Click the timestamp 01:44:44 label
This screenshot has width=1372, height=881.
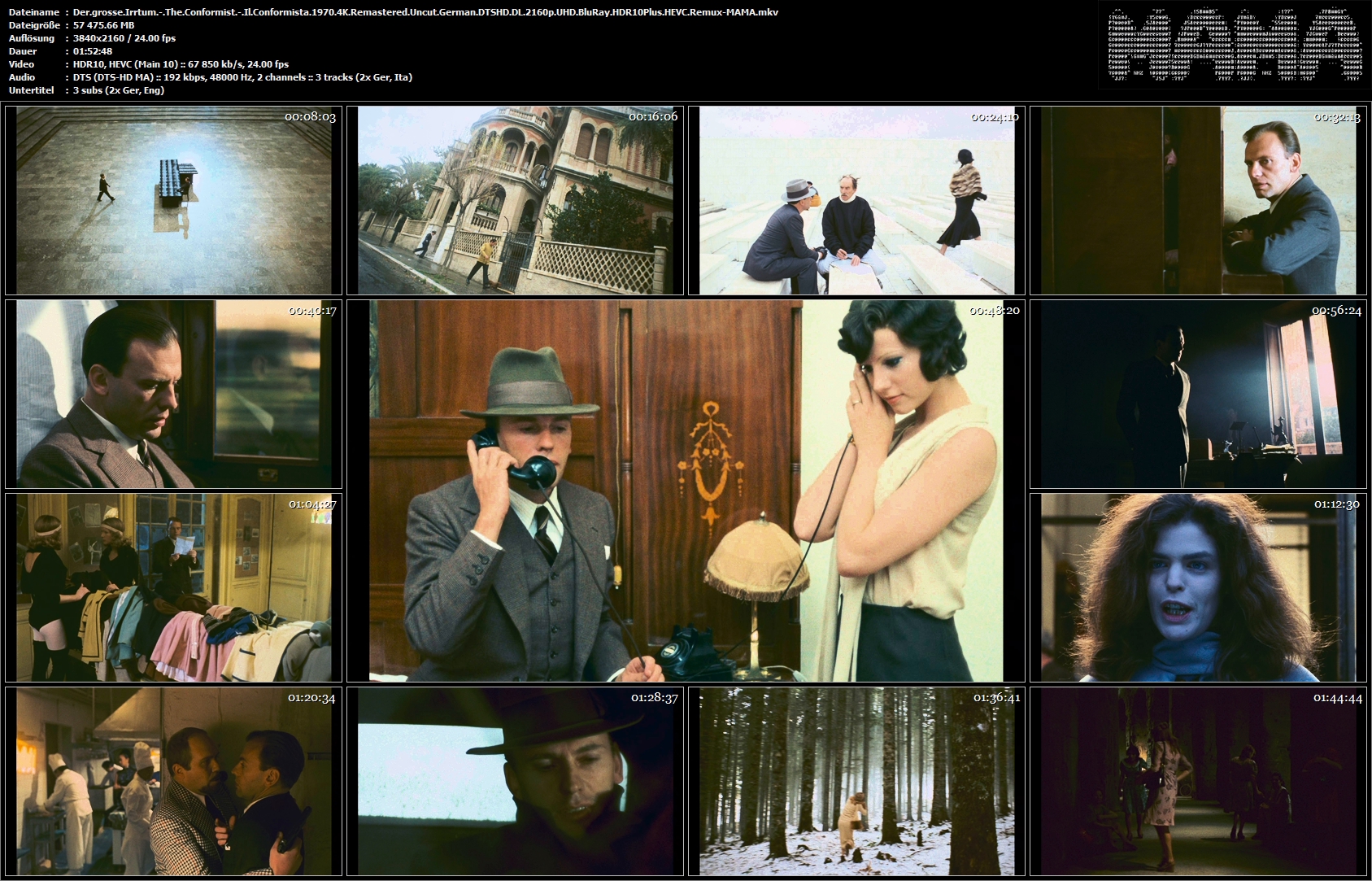click(1337, 697)
